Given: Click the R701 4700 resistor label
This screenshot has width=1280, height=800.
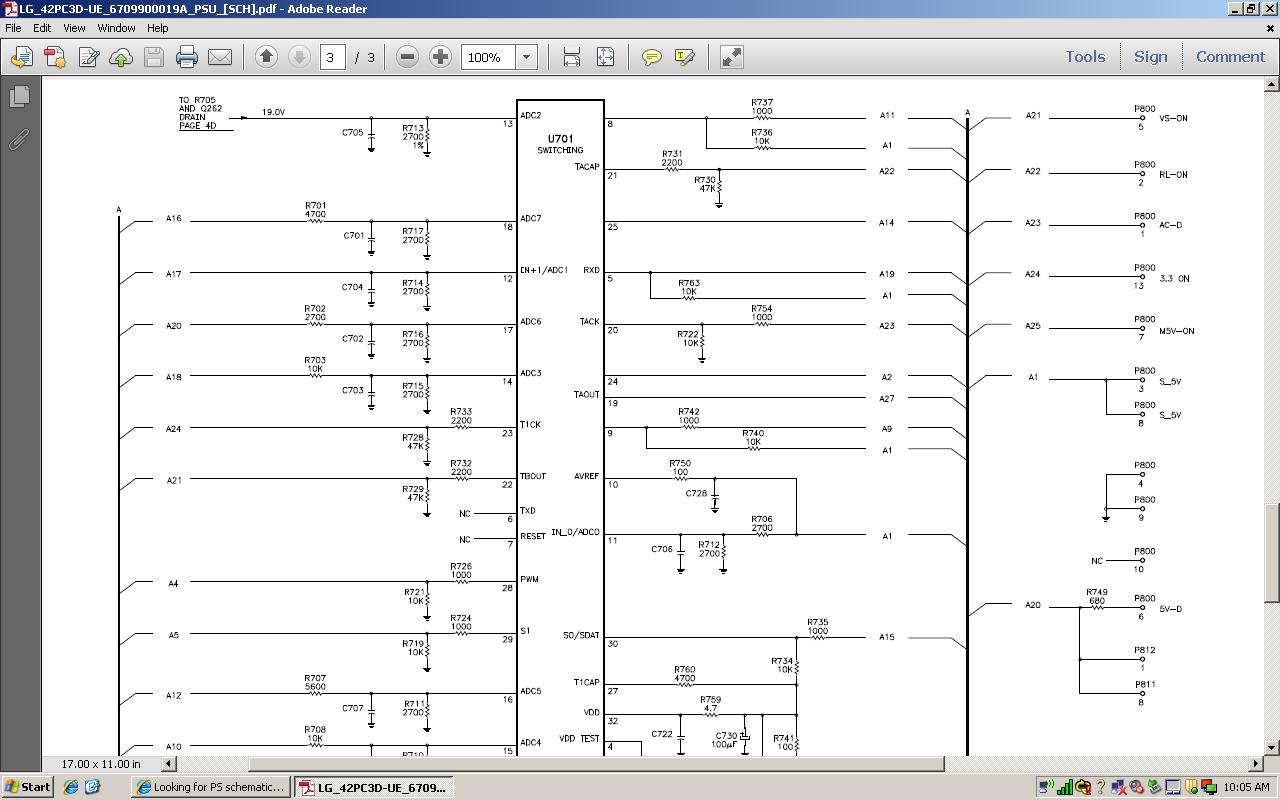Looking at the screenshot, I should pyautogui.click(x=315, y=210).
